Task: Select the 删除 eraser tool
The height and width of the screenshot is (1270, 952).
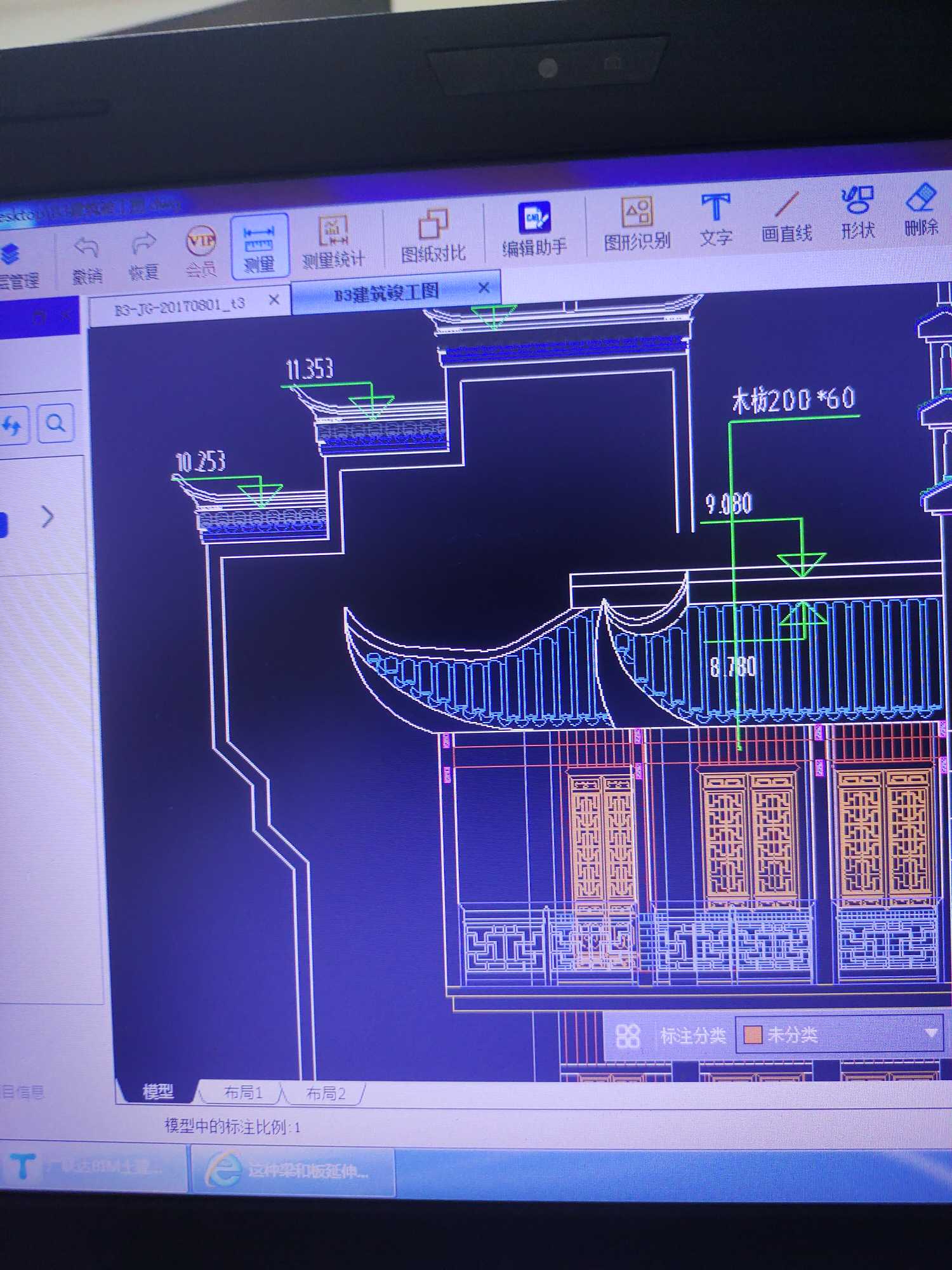Action: coord(921,210)
